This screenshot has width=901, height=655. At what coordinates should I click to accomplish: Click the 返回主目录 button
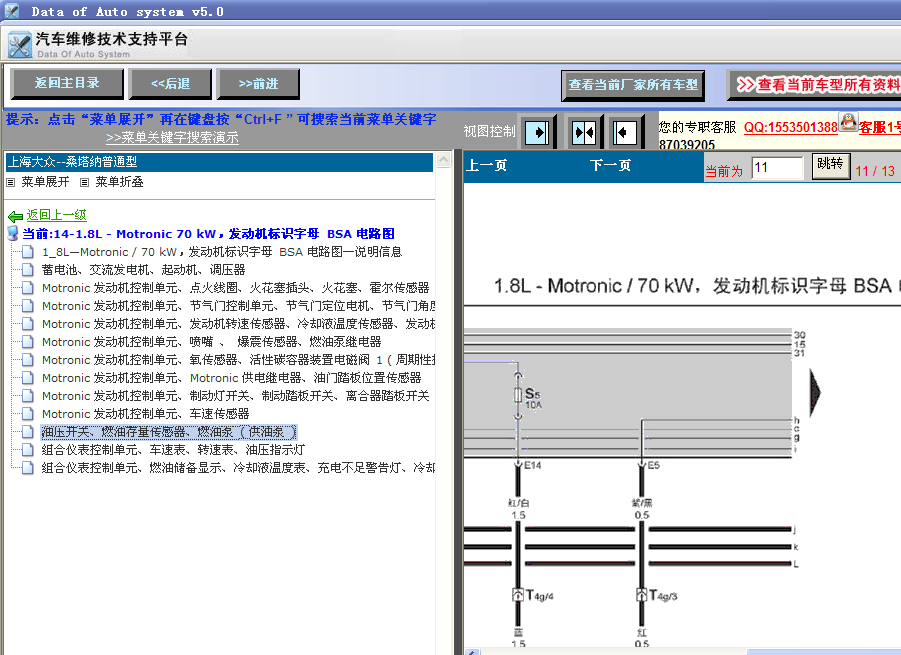coord(67,84)
